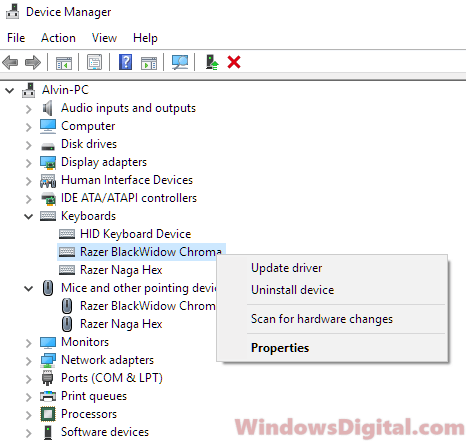The image size is (466, 442).
Task: Collapse the Alvin-PC root node
Action: coord(10,90)
